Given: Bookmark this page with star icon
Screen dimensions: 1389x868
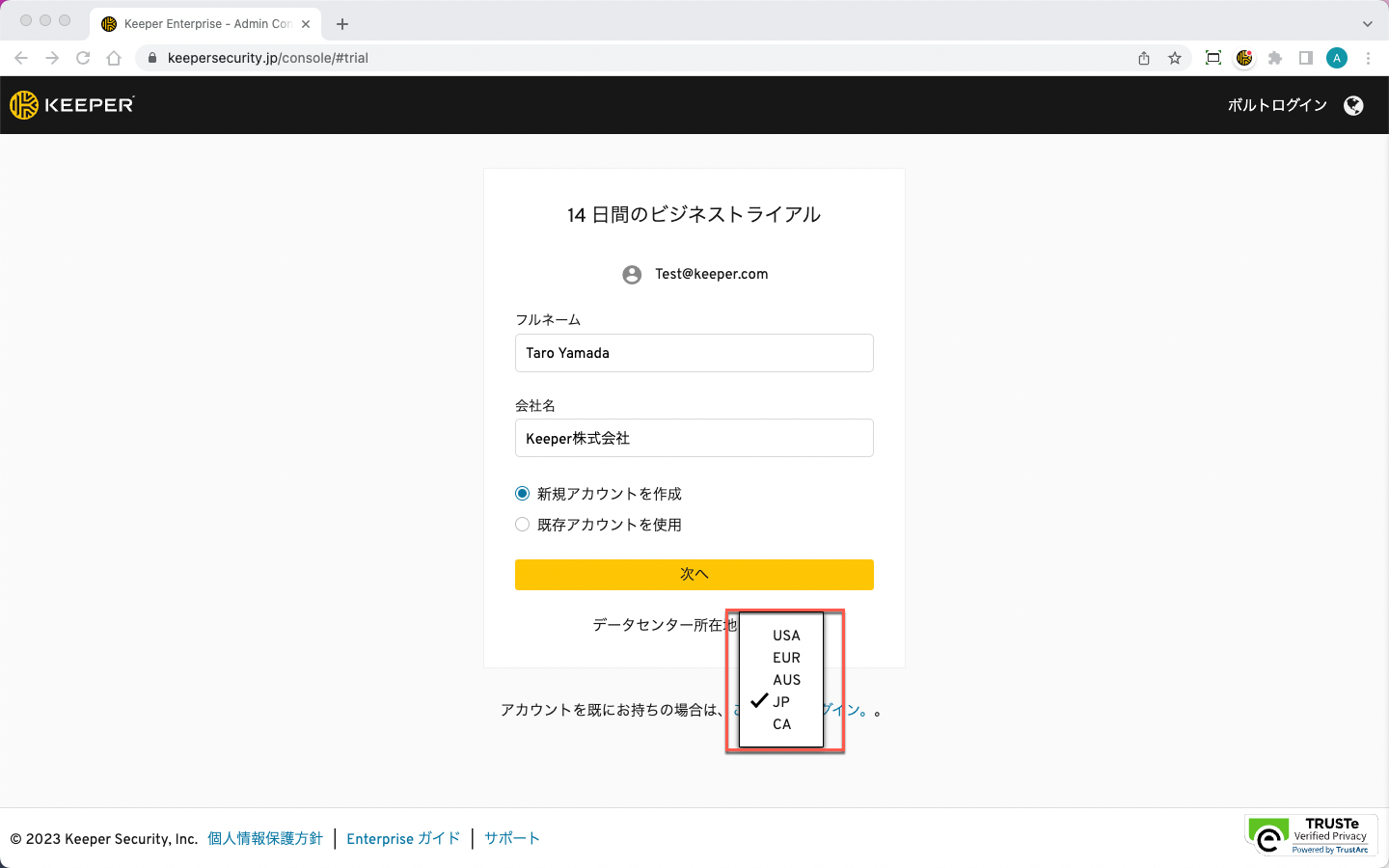Looking at the screenshot, I should coord(1175,58).
